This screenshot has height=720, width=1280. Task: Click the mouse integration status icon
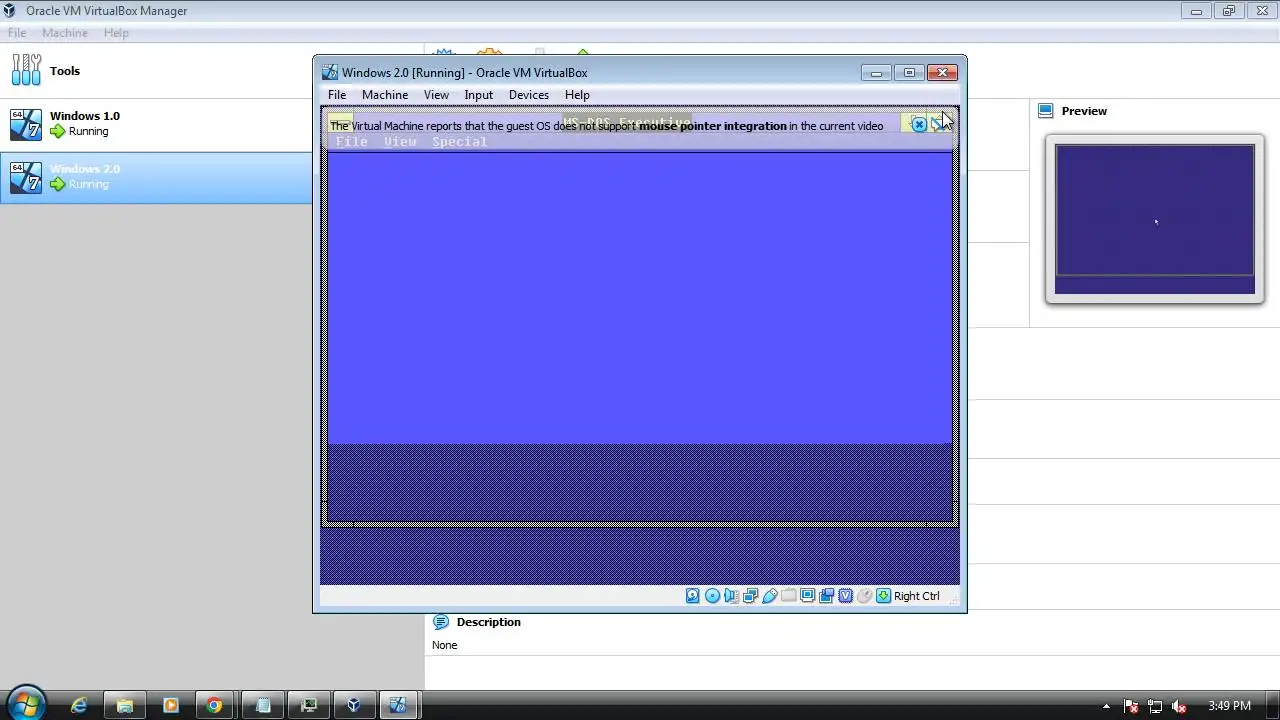(x=864, y=596)
